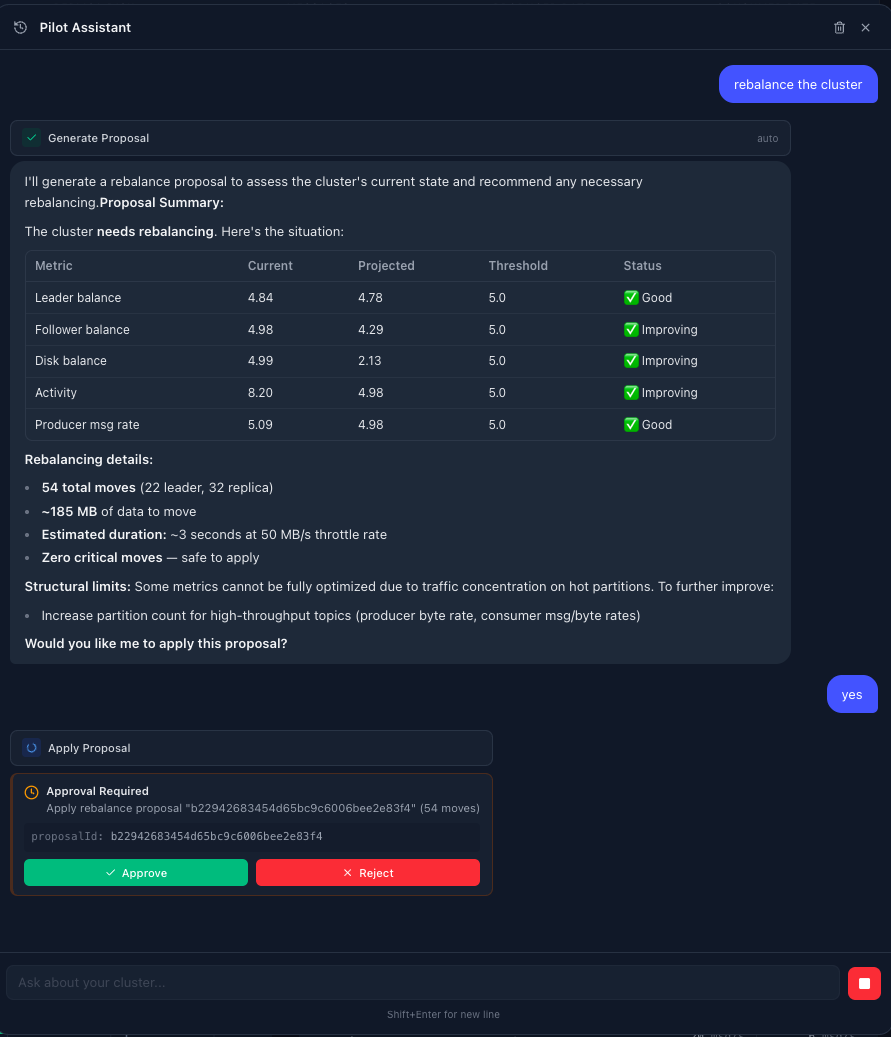Click the Disk balance Improving status checkmark
The image size is (891, 1037).
(631, 360)
